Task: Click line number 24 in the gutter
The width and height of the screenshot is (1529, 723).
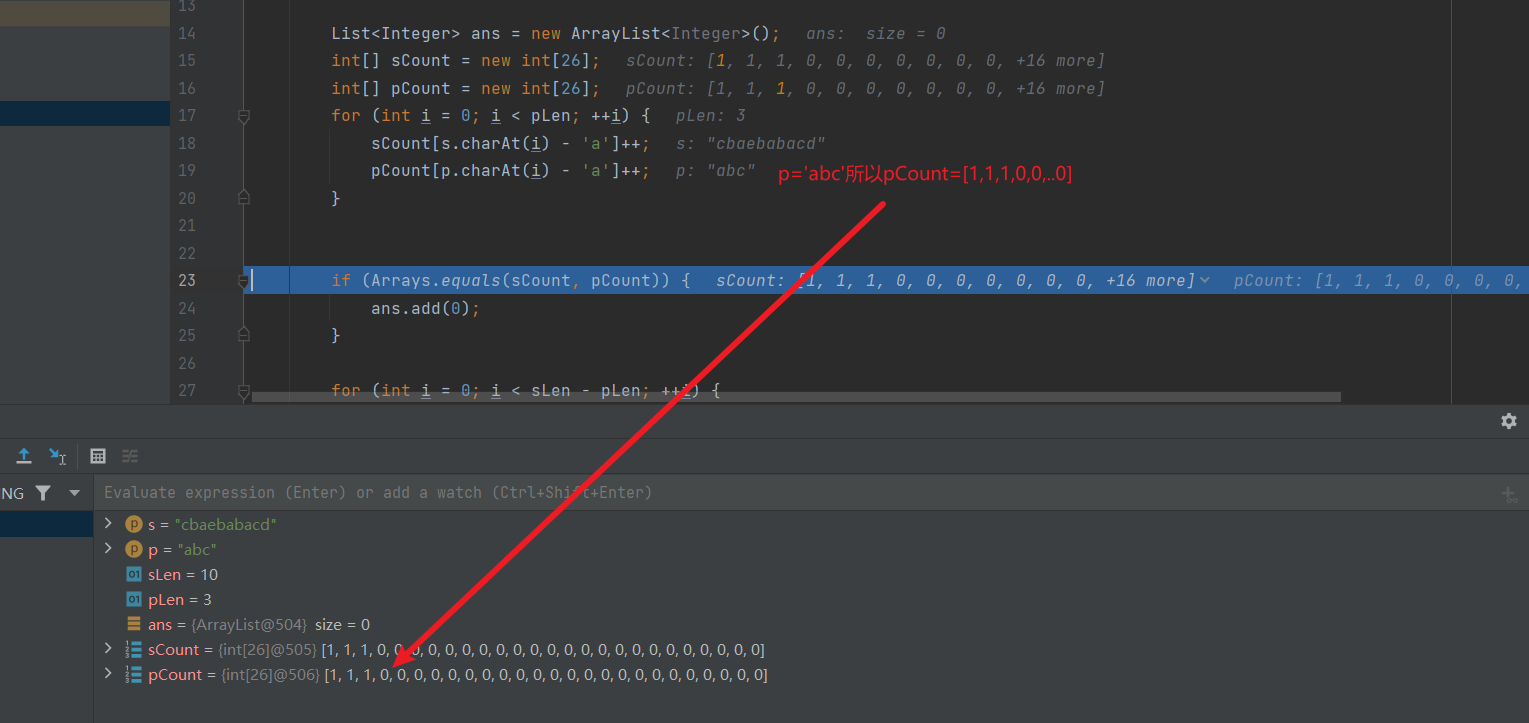Action: coord(185,308)
